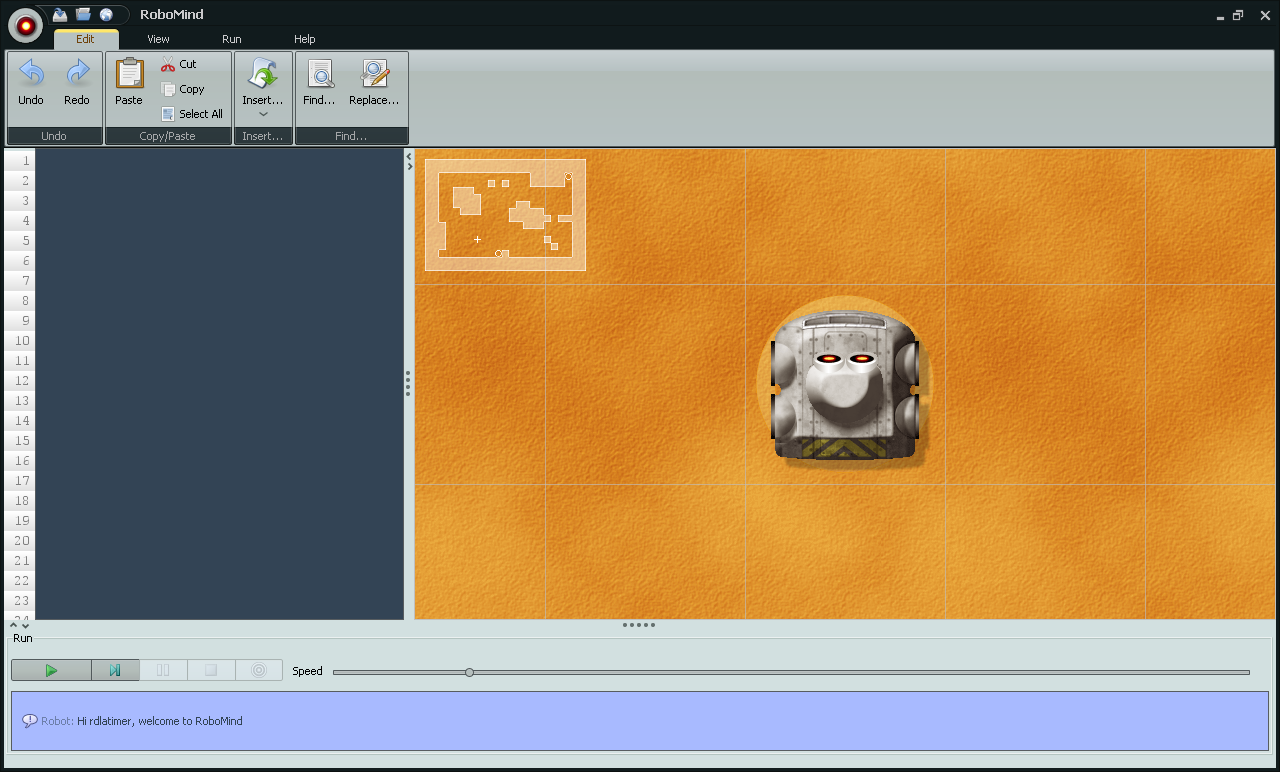Viewport: 1280px width, 772px height.
Task: Click the minimap overview thumbnail
Action: click(505, 214)
